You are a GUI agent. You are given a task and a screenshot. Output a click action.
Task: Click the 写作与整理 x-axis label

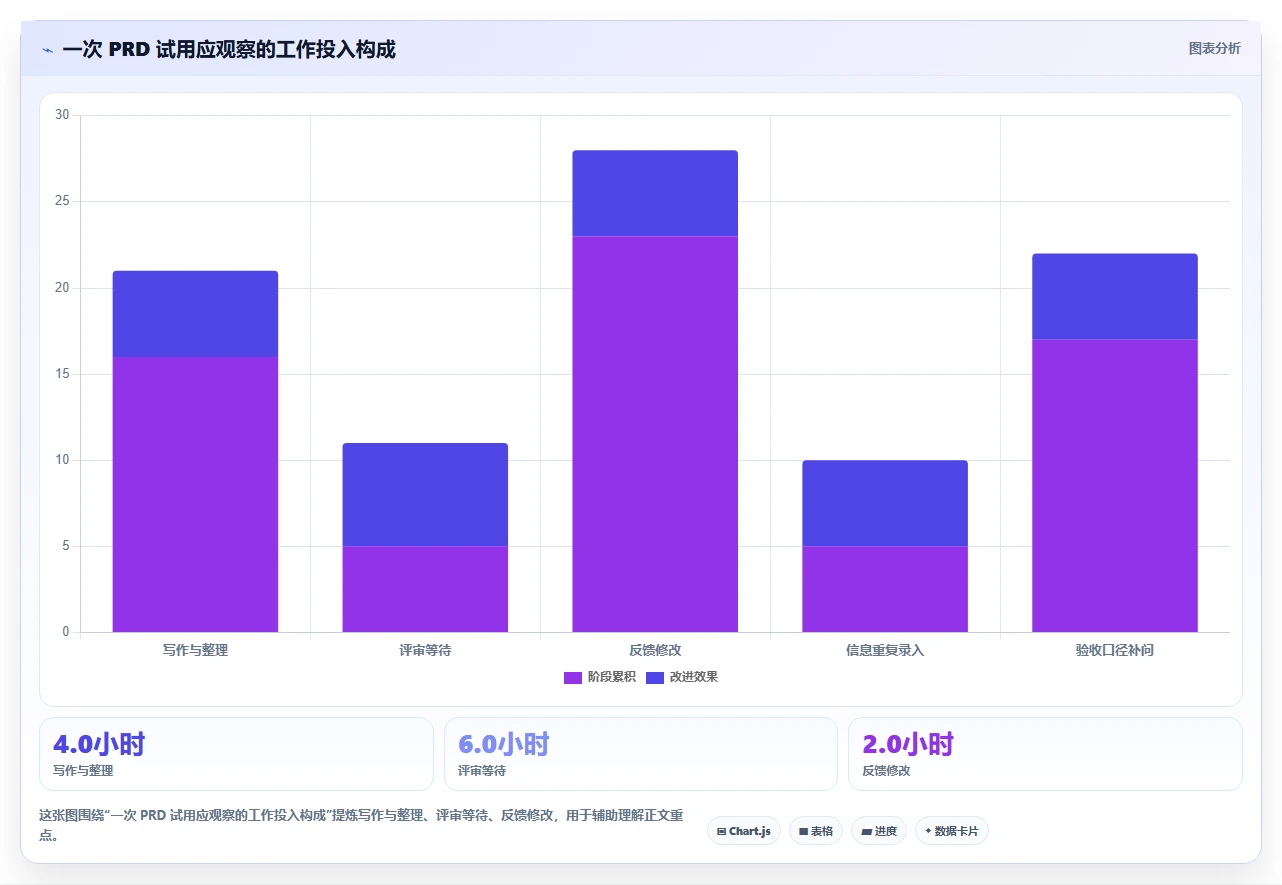[195, 650]
